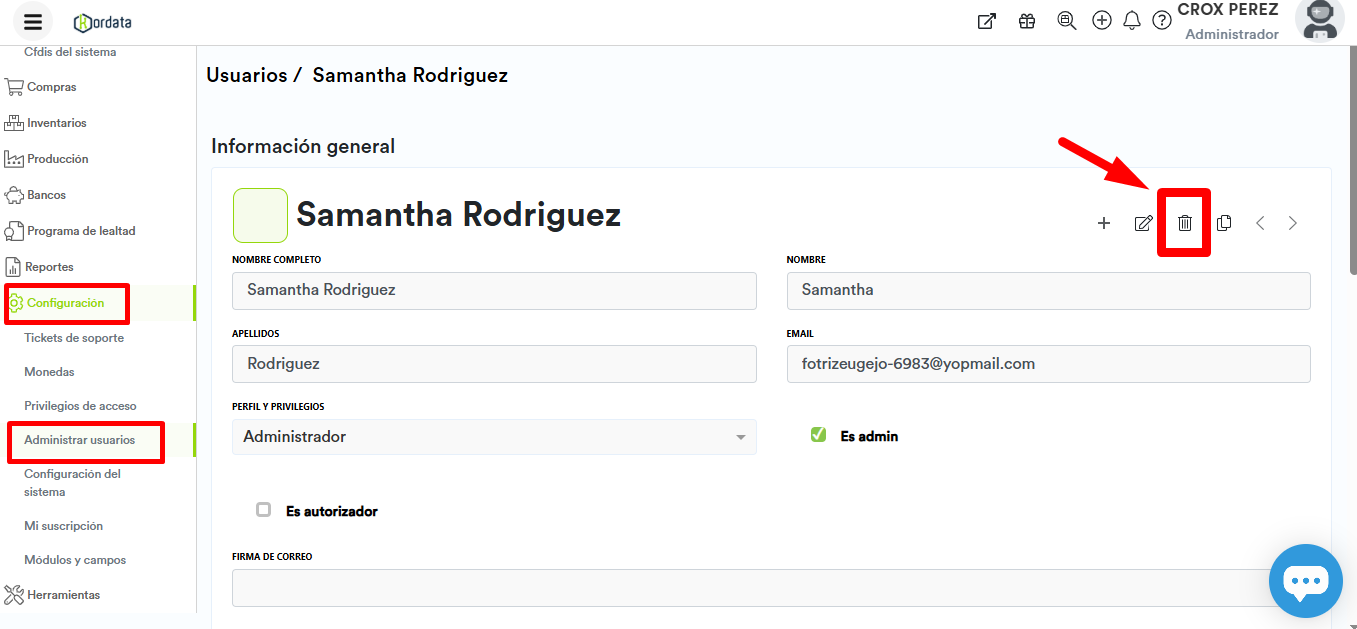Open the help question mark icon
The image size is (1357, 629).
pos(1161,21)
